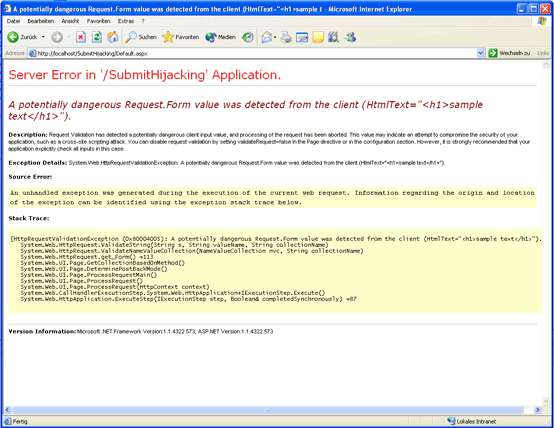Open the Forward history dropdown arrow
This screenshot has width=554, height=428.
pos(69,37)
